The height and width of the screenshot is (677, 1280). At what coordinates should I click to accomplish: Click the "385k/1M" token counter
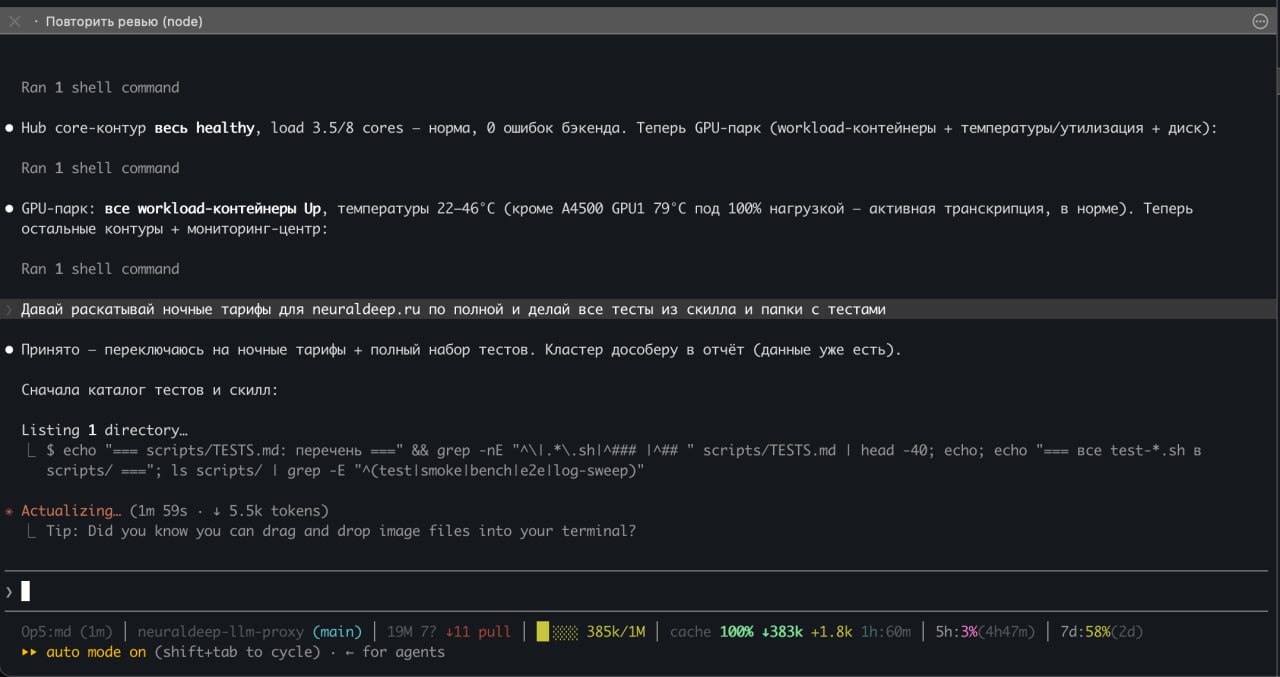click(x=616, y=631)
